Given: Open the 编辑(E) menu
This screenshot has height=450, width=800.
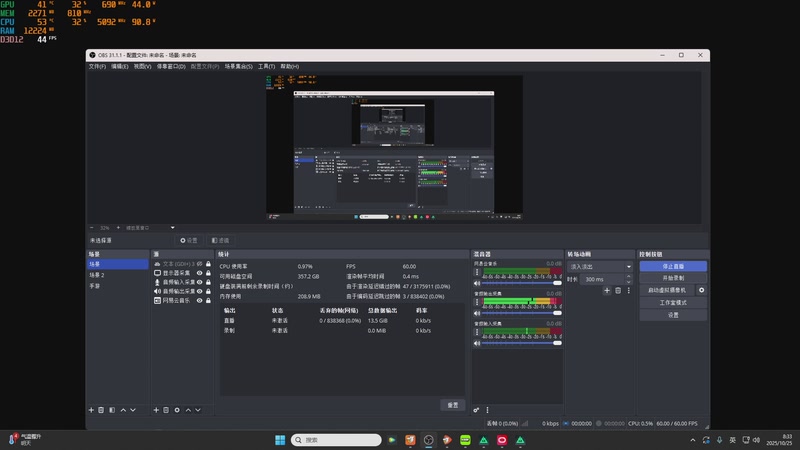Looking at the screenshot, I should coord(119,66).
